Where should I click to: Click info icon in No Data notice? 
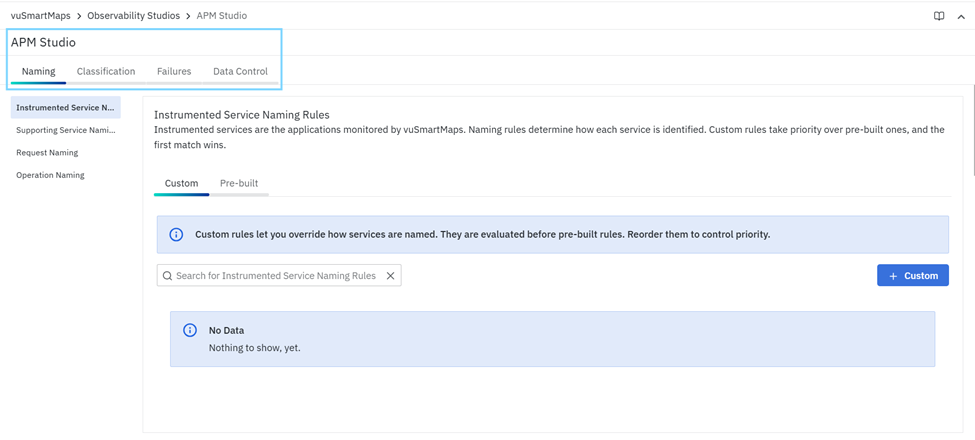coord(190,331)
